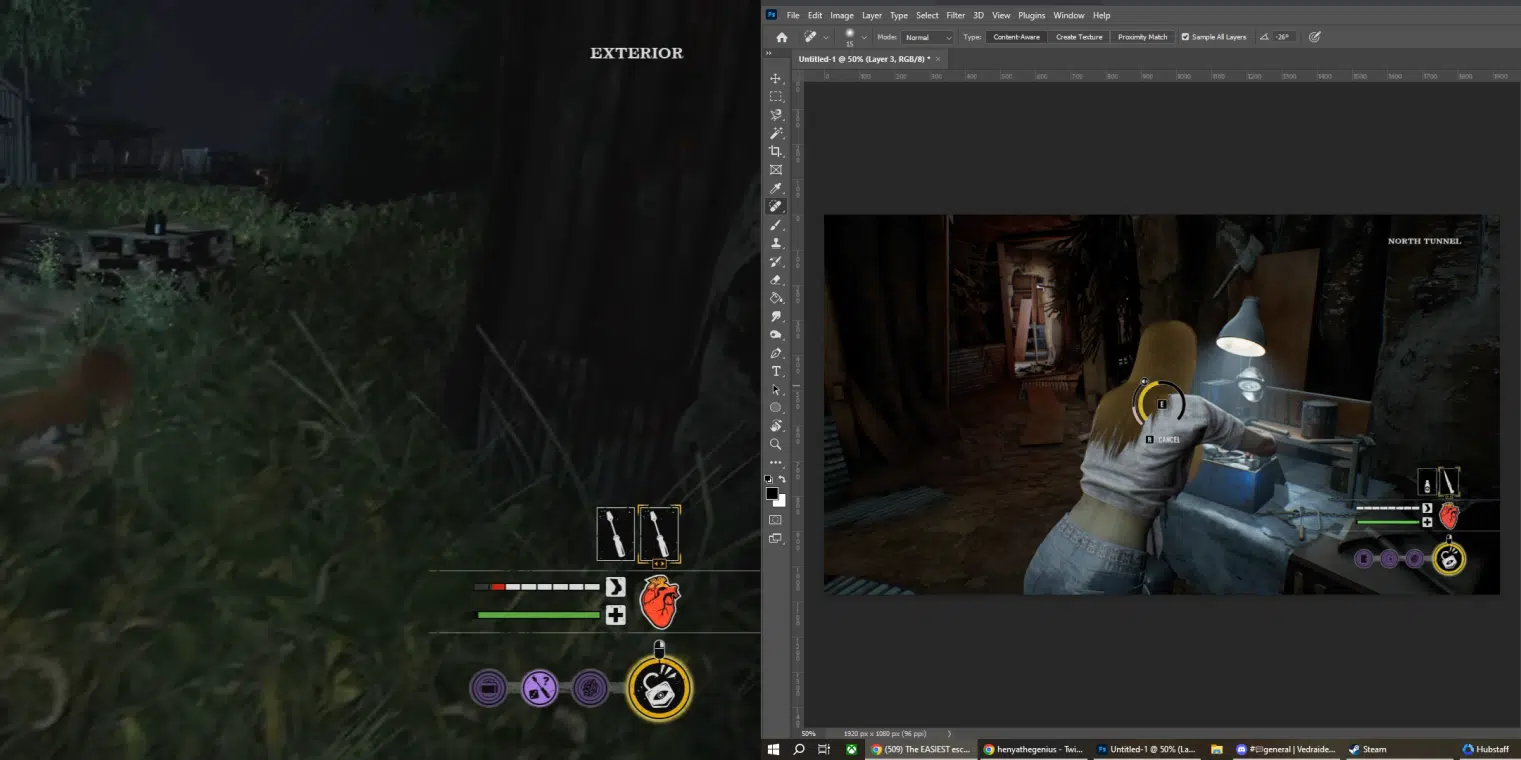The height and width of the screenshot is (760, 1521).
Task: Select the Paint Bucket tool
Action: coord(775,298)
